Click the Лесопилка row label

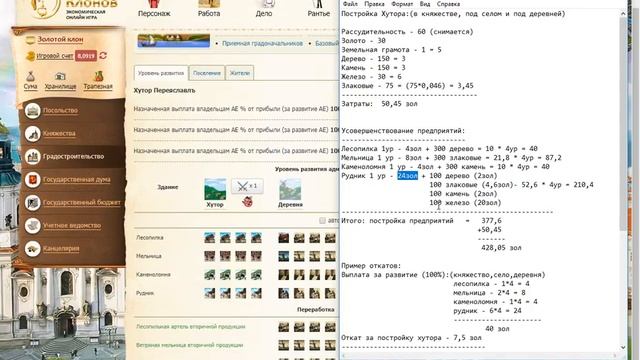(150, 238)
